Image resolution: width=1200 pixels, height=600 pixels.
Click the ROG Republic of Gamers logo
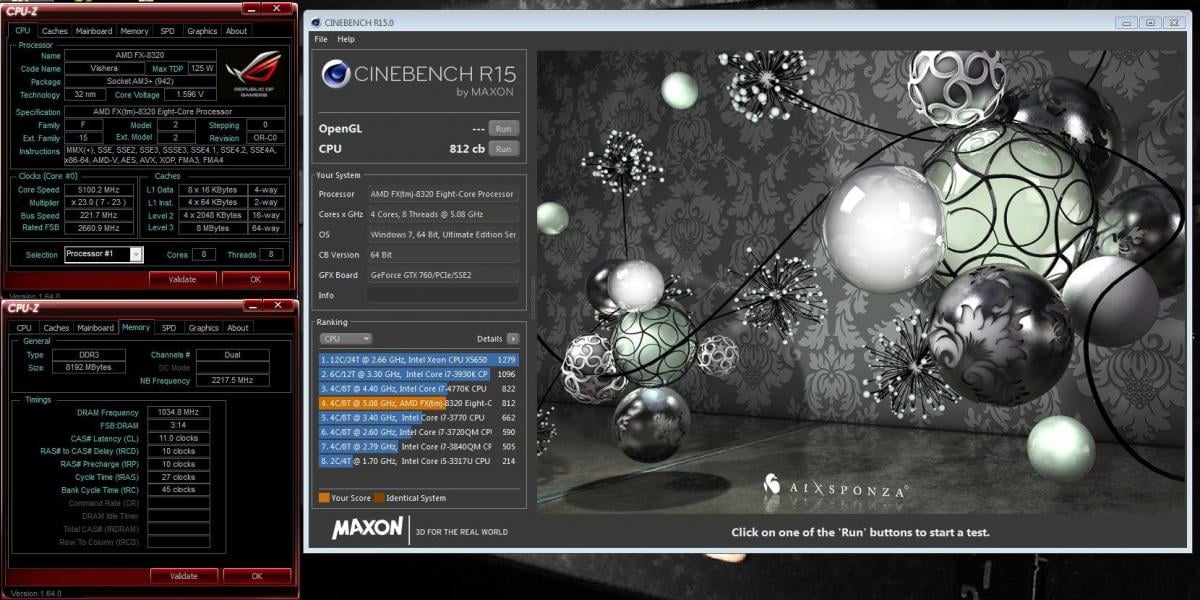pos(253,74)
